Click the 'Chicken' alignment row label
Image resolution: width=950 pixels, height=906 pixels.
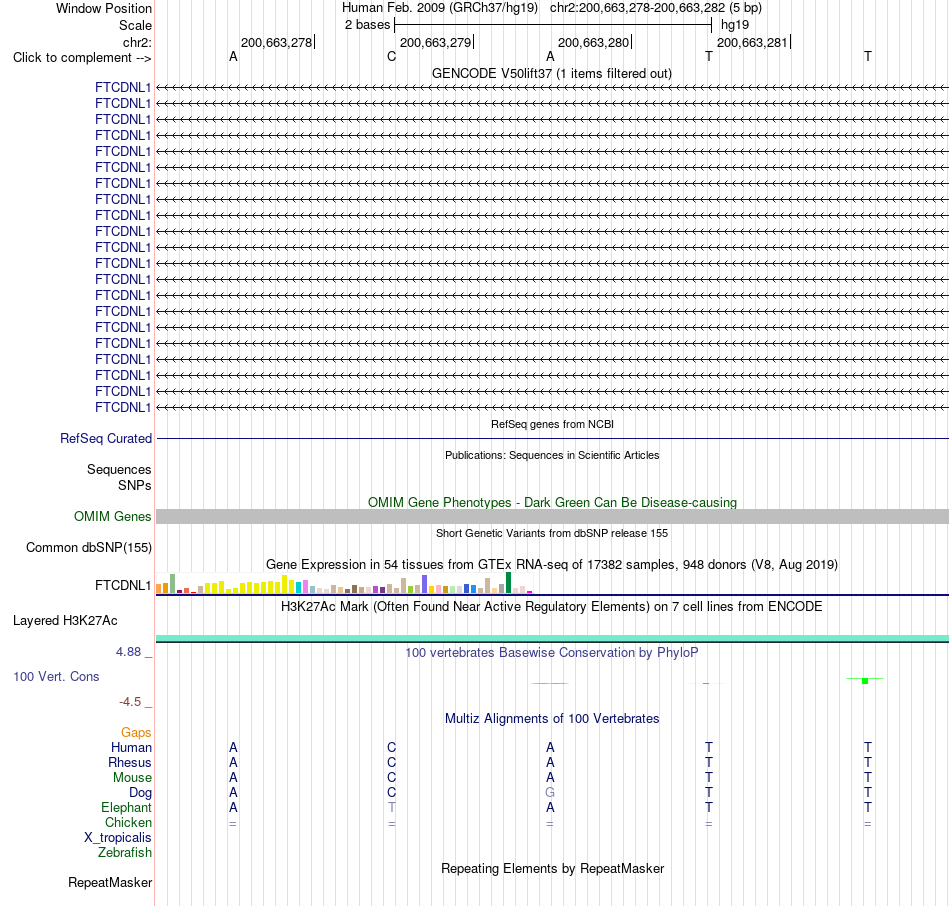tap(128, 822)
